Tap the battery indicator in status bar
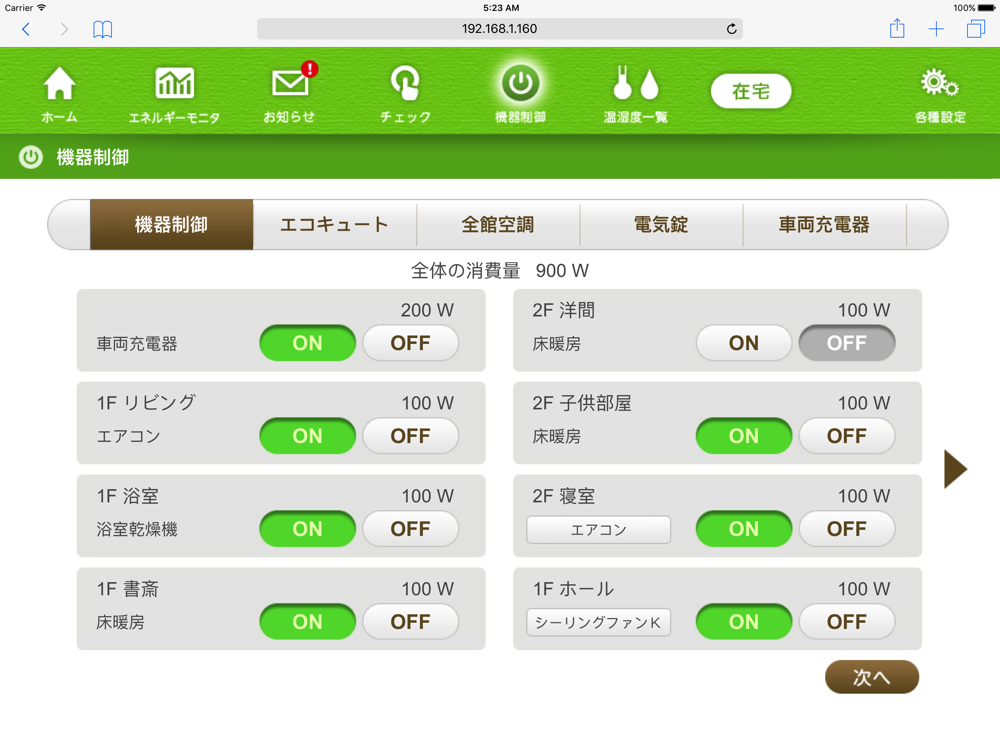 (x=986, y=8)
